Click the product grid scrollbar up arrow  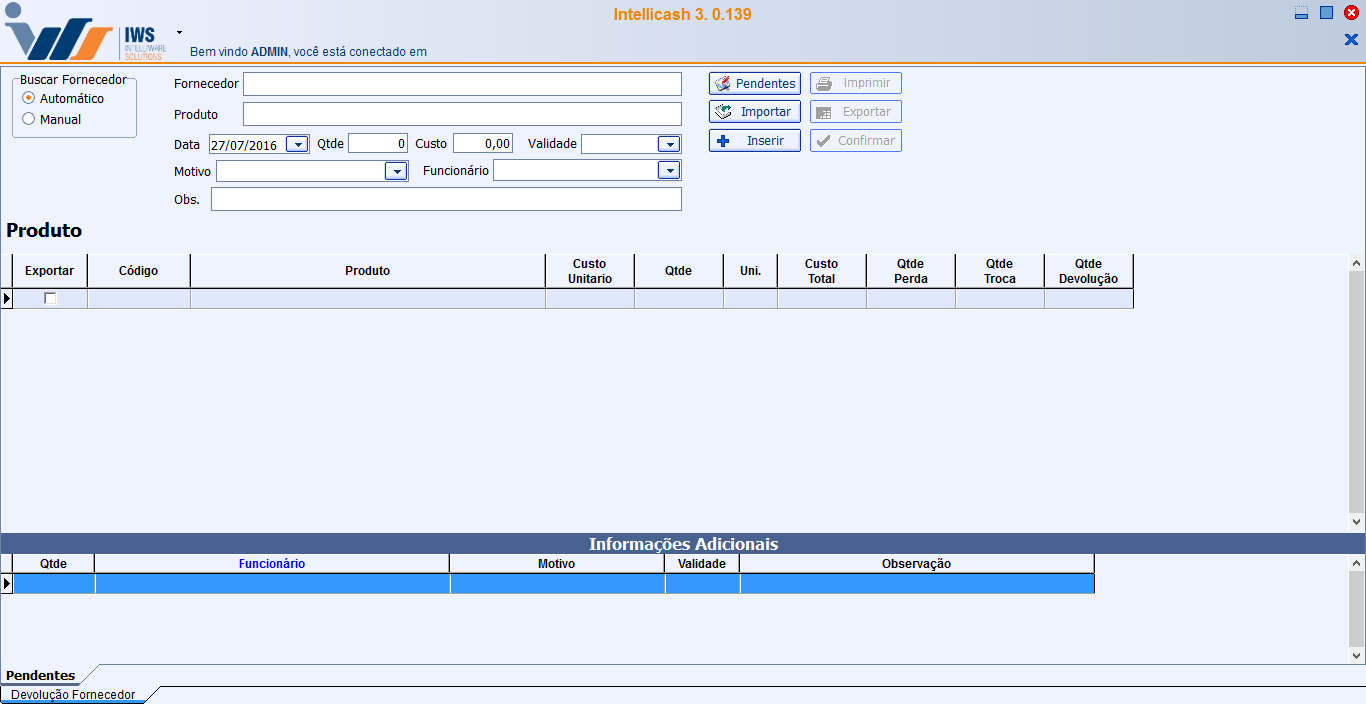click(1357, 263)
